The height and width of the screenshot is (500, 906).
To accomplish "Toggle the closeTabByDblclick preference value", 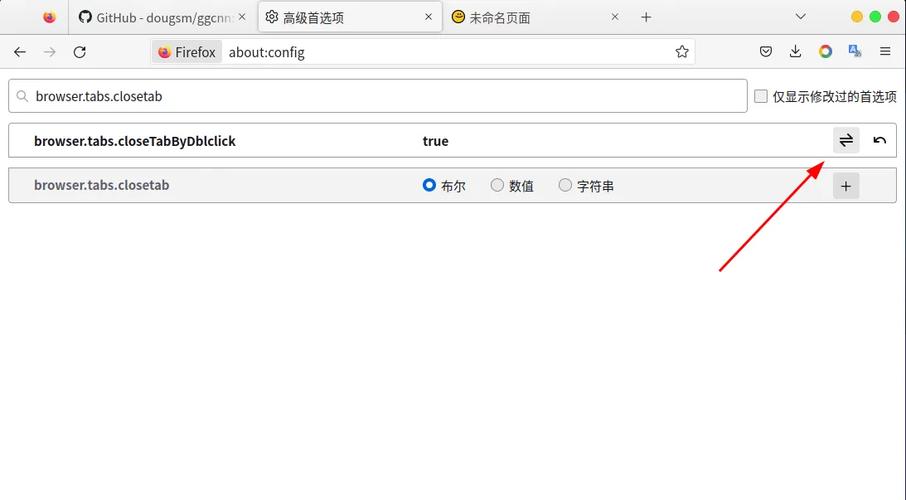I will (846, 140).
